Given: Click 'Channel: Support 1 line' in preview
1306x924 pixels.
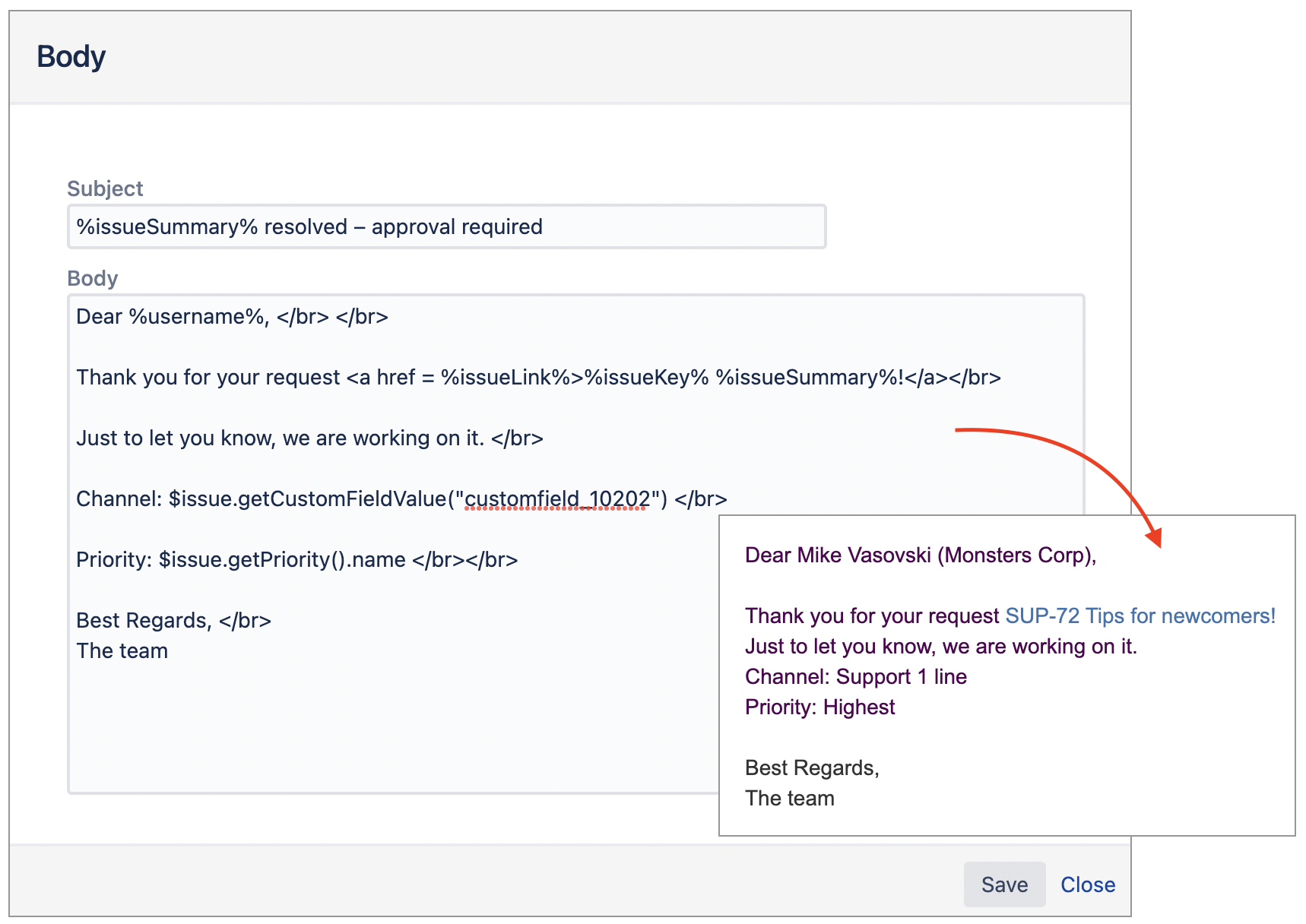Looking at the screenshot, I should 855,677.
